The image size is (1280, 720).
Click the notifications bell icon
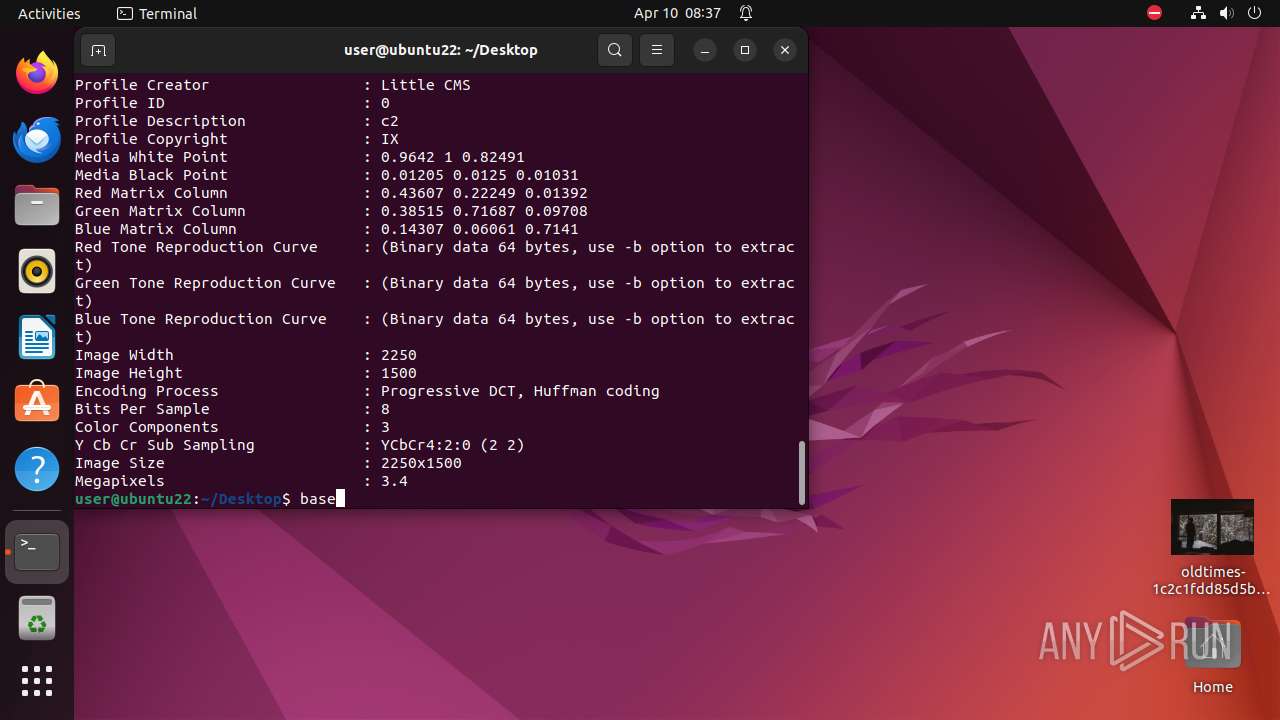pyautogui.click(x=746, y=13)
